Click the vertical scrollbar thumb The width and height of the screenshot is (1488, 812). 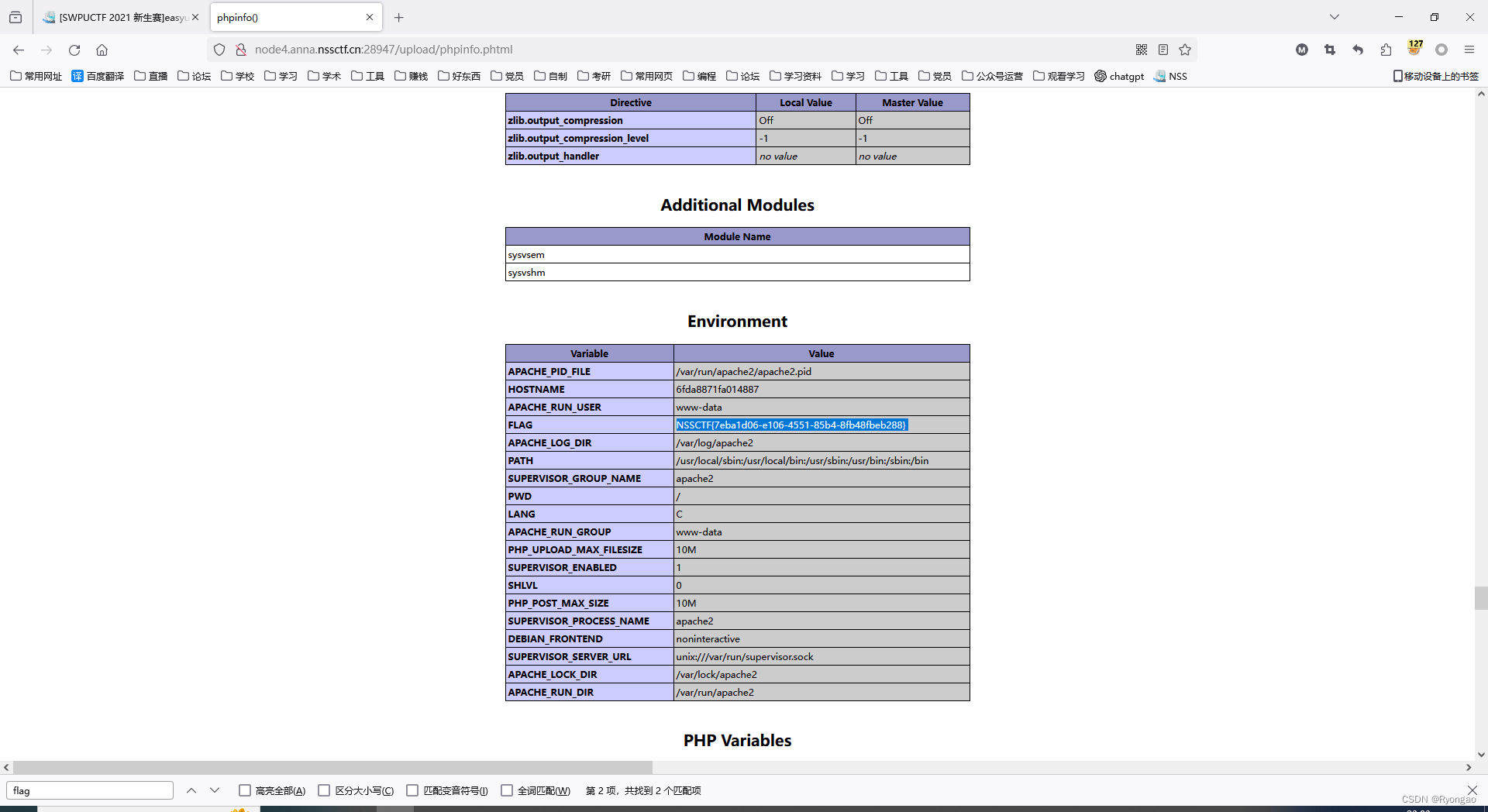pyautogui.click(x=1481, y=598)
